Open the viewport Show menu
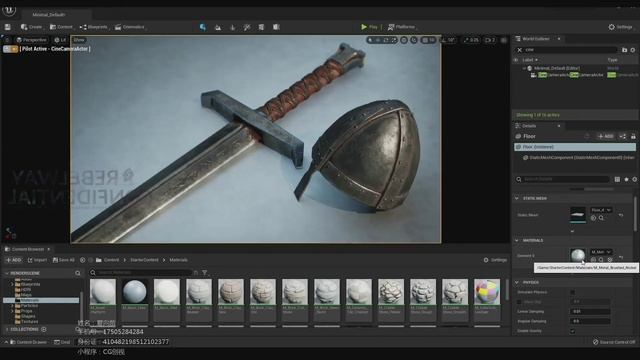640x360 pixels. tap(79, 40)
